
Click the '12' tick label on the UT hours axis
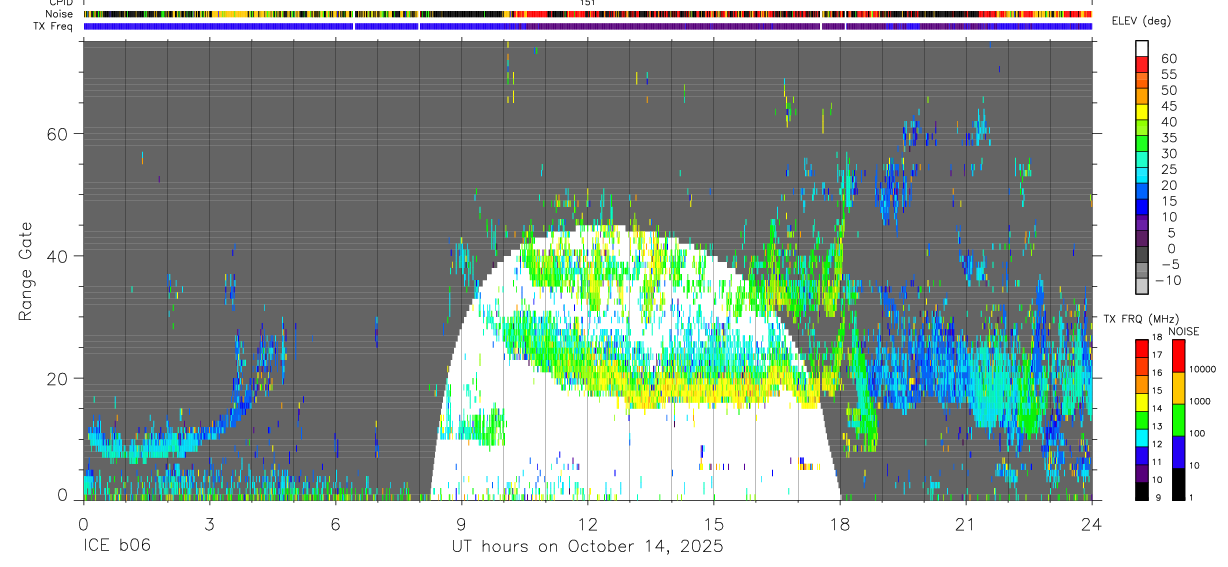coord(587,523)
